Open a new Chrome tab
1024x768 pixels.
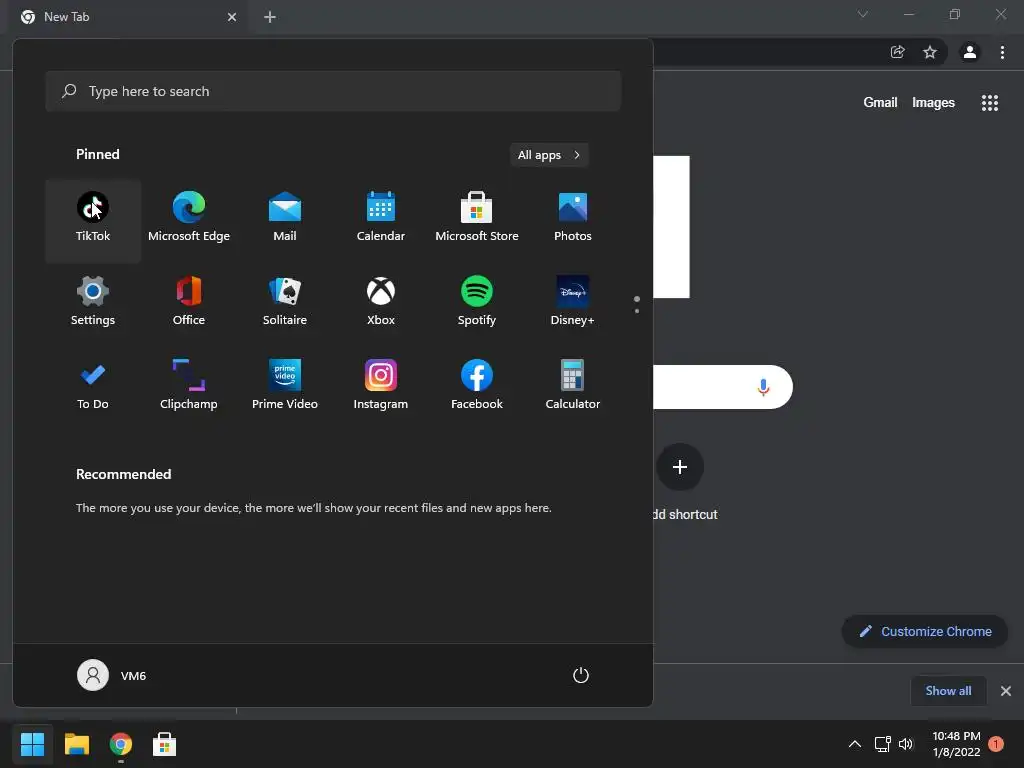pos(270,17)
